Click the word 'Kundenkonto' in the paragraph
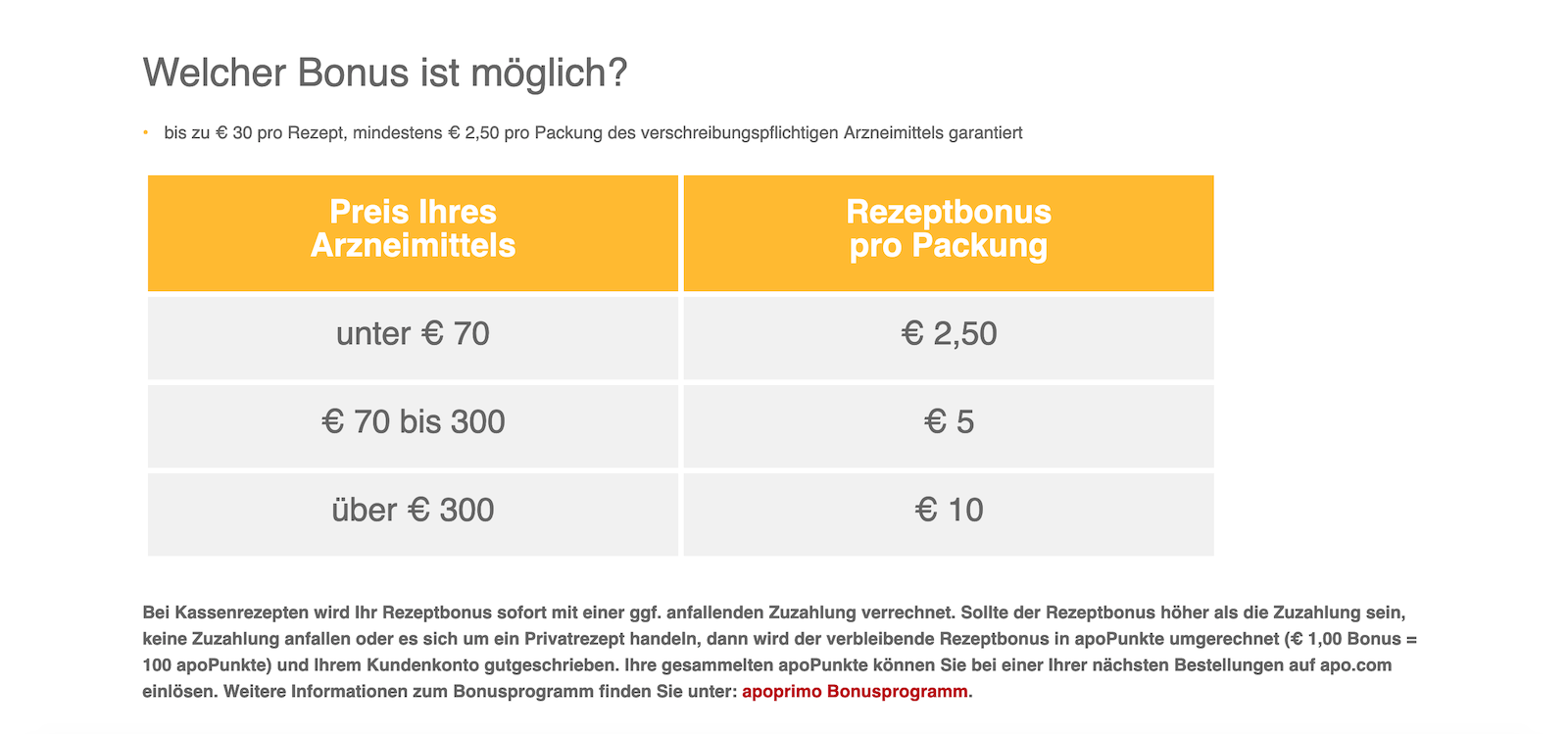 click(368, 666)
